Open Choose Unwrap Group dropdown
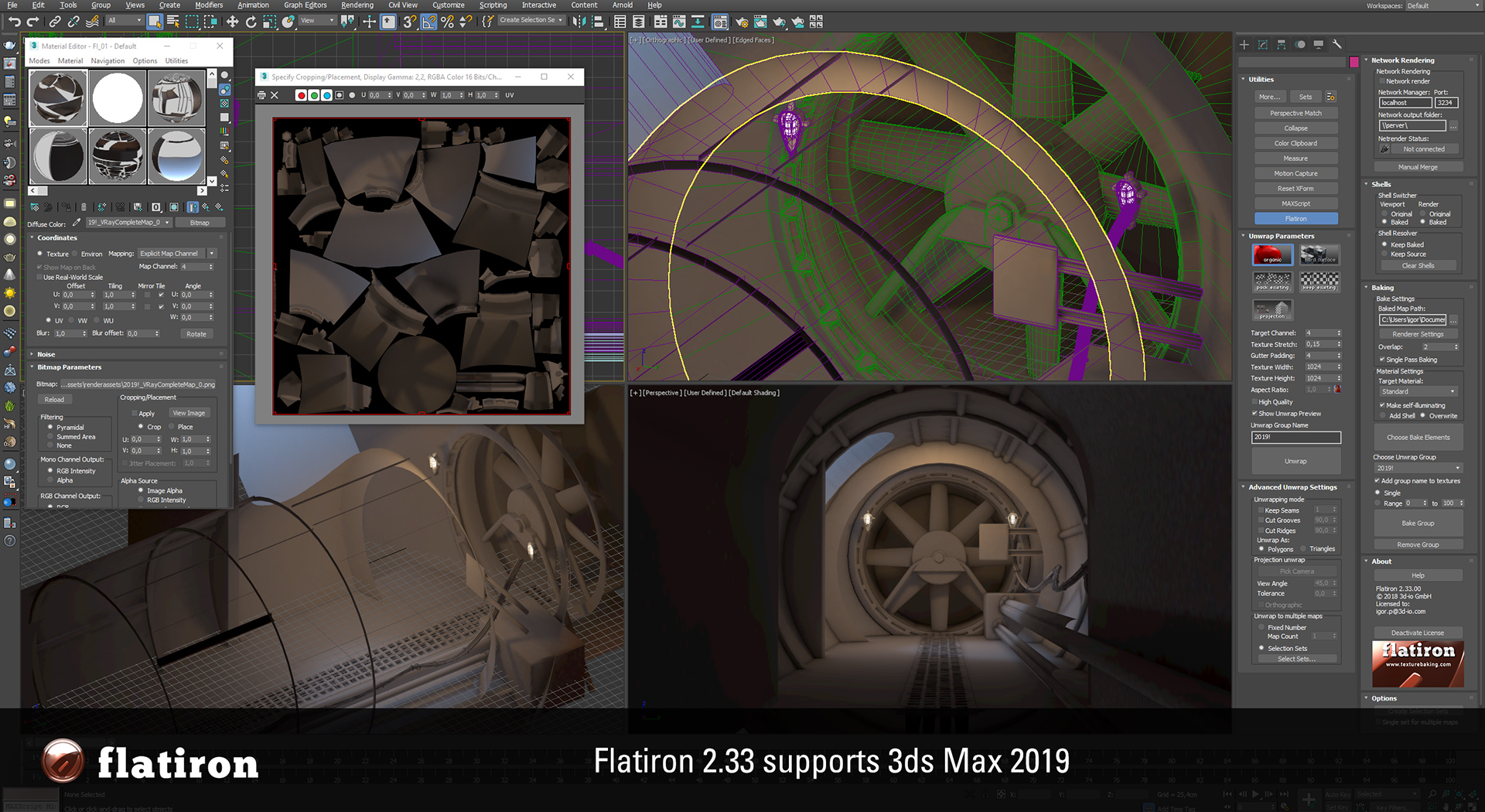The width and height of the screenshot is (1485, 812). 1418,468
